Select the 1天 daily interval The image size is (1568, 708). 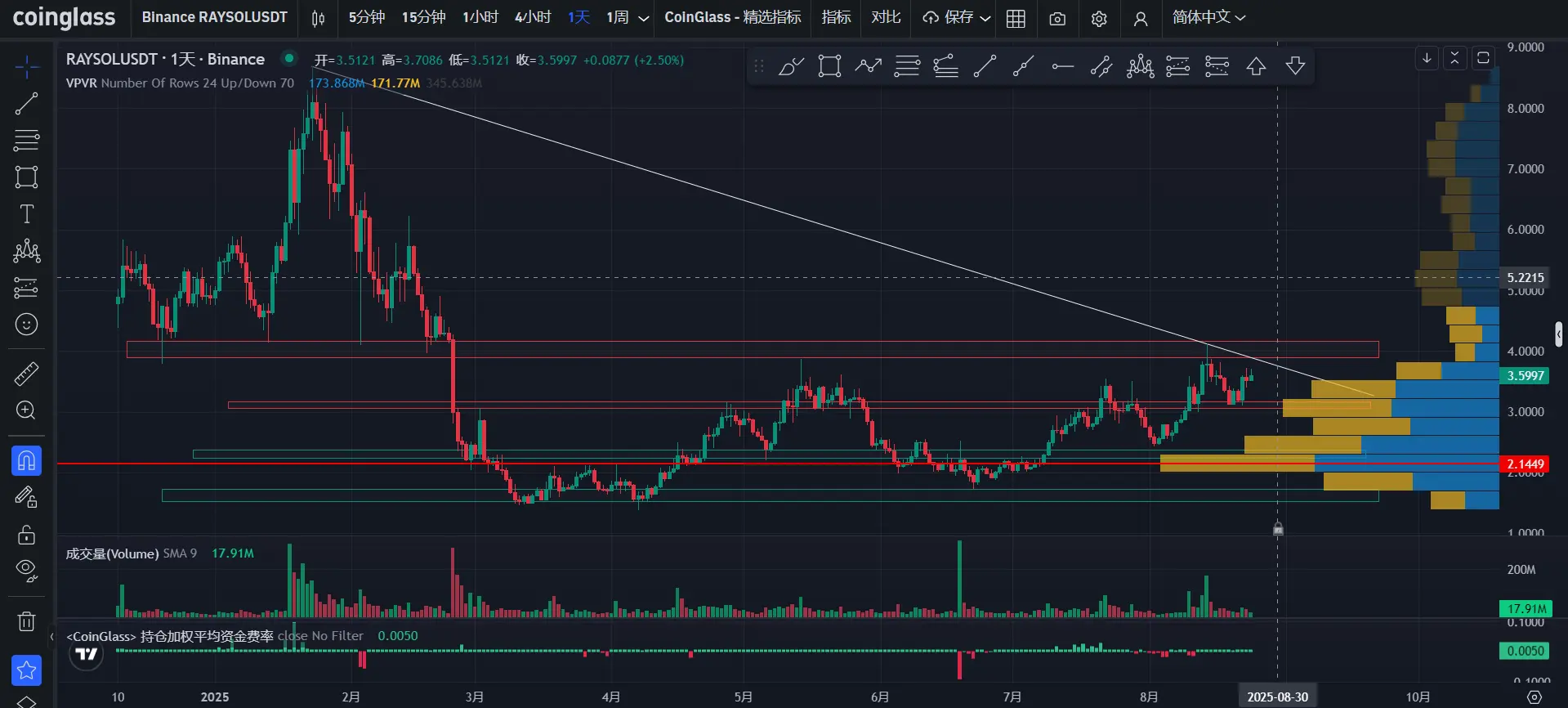579,17
